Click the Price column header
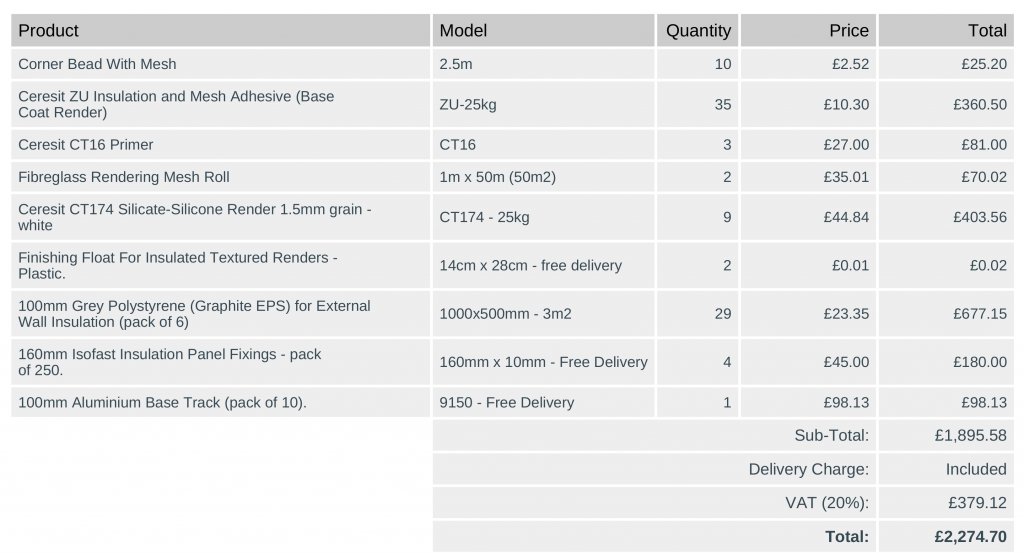Screen dimensions: 1024x553 pyautogui.click(x=848, y=31)
